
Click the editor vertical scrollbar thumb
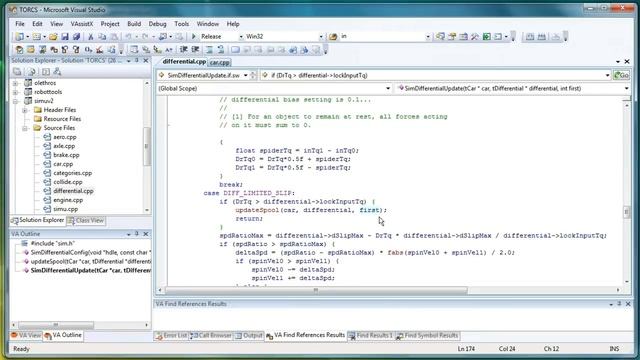(x=627, y=212)
